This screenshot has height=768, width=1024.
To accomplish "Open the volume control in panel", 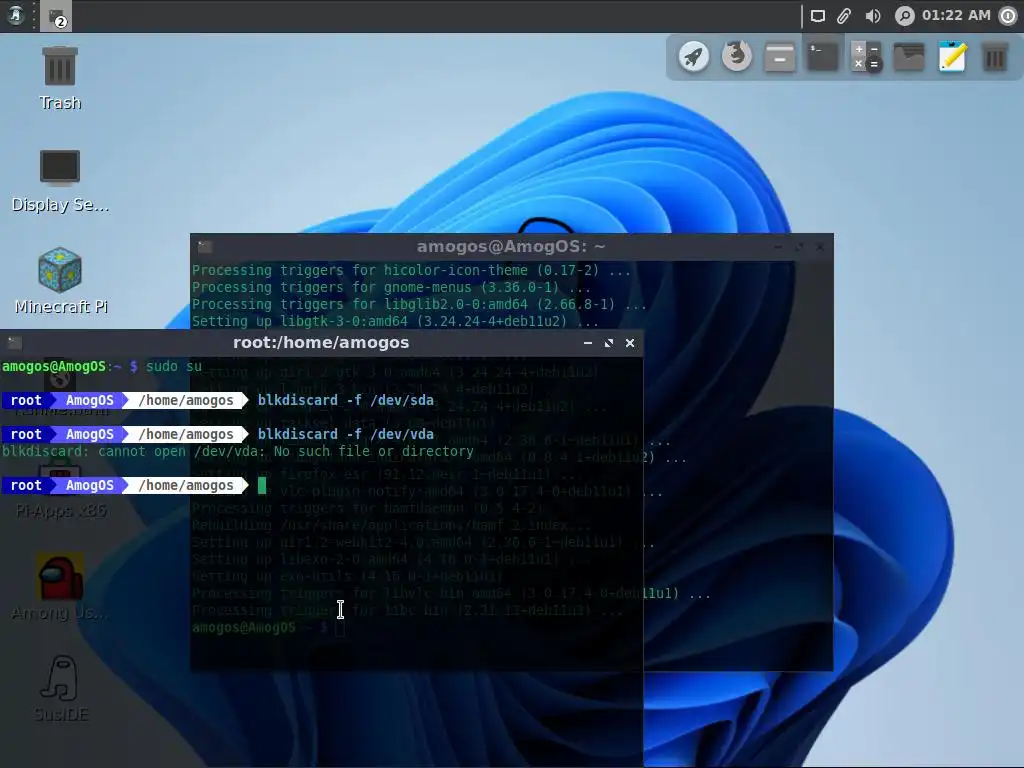I will tap(872, 16).
